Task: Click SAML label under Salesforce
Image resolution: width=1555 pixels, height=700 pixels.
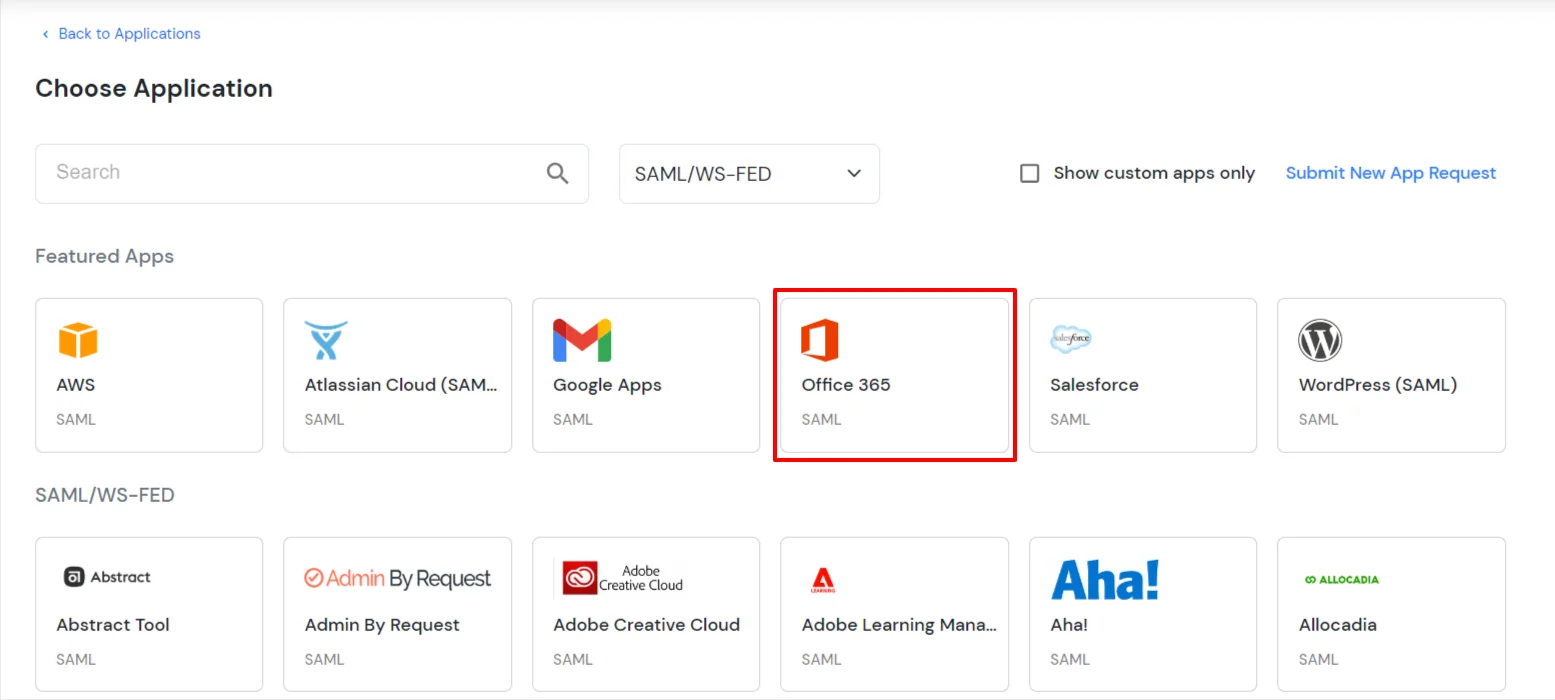Action: pyautogui.click(x=1070, y=419)
